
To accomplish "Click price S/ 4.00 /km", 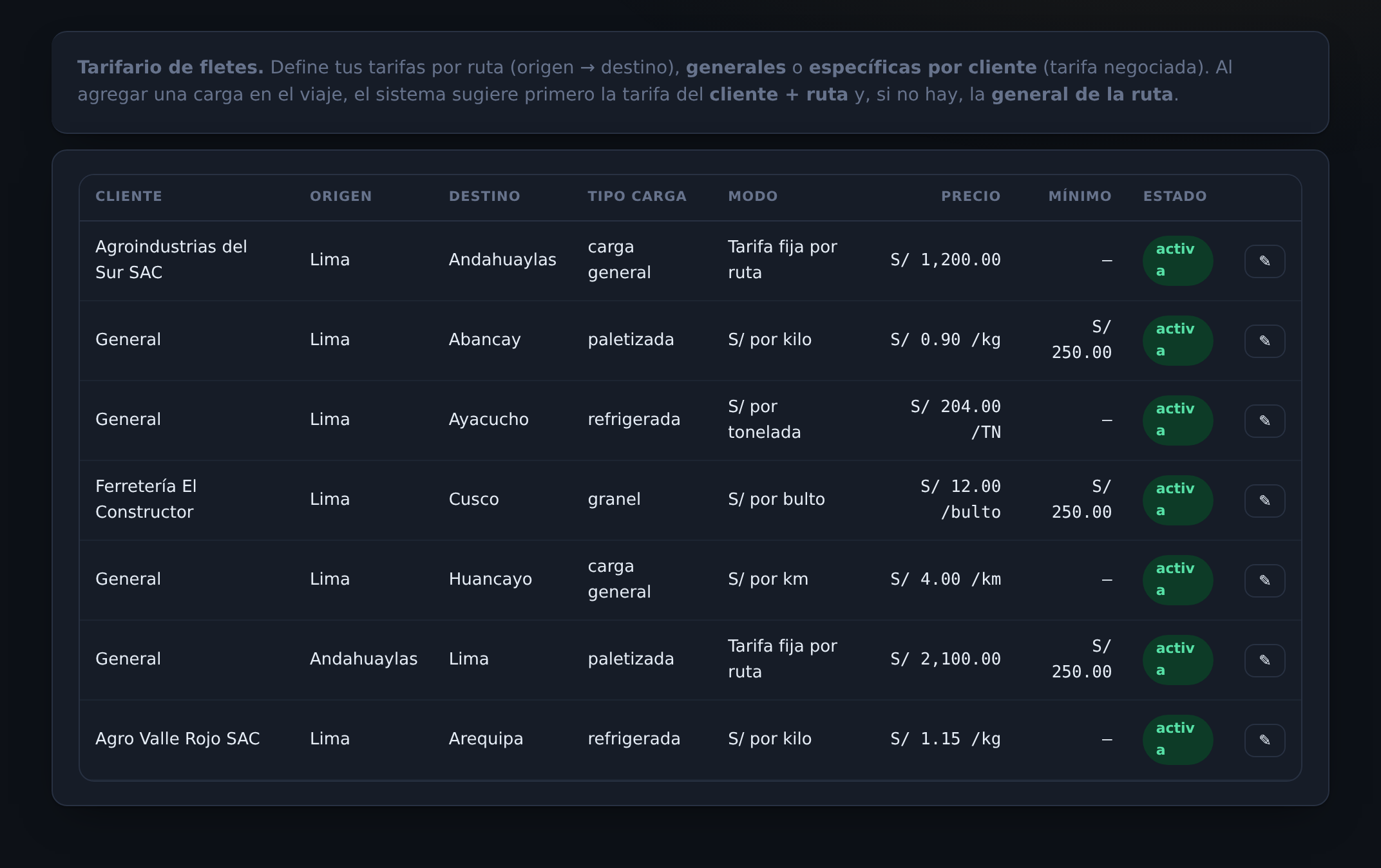I will 946,579.
